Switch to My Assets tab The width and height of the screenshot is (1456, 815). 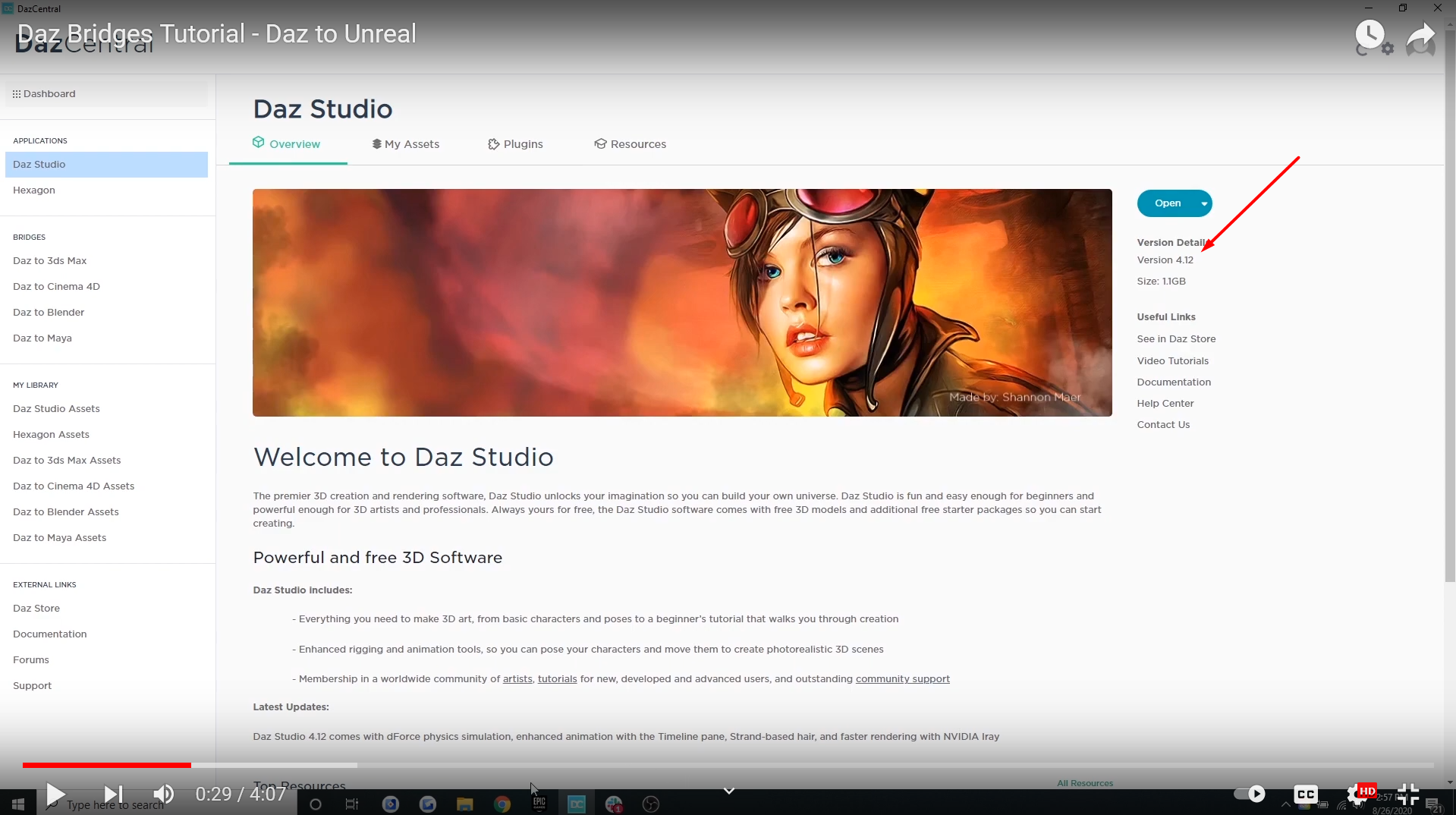point(405,144)
